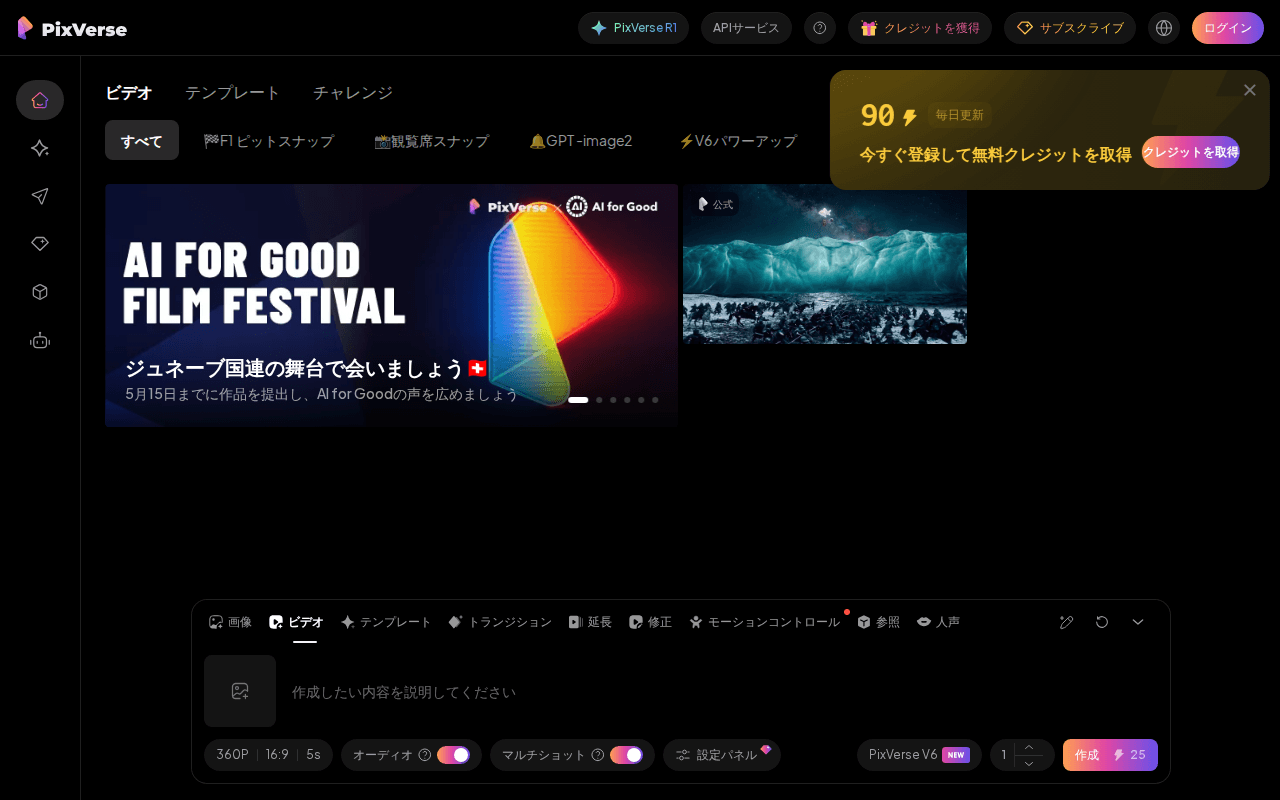Viewport: 1280px width, 800px height.
Task: Toggle the オーディオ switch
Action: point(453,755)
